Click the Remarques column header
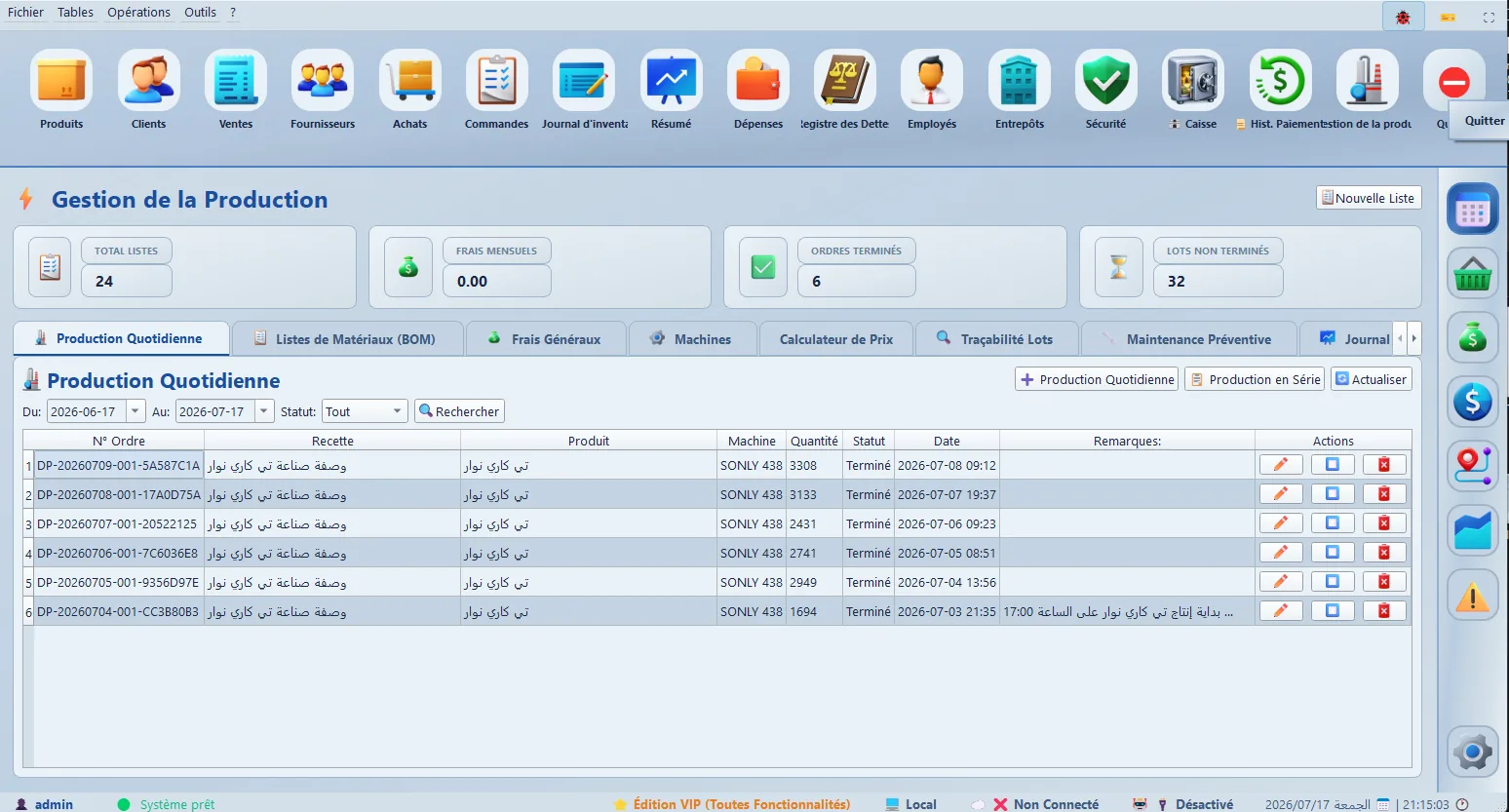Screen dimensions: 1509x812 1127,441
